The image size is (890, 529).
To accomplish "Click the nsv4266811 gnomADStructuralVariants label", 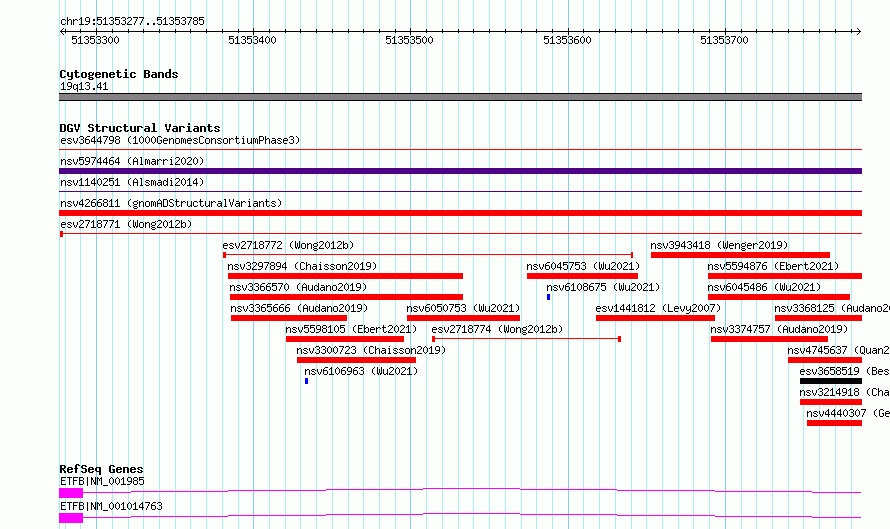I will point(171,203).
